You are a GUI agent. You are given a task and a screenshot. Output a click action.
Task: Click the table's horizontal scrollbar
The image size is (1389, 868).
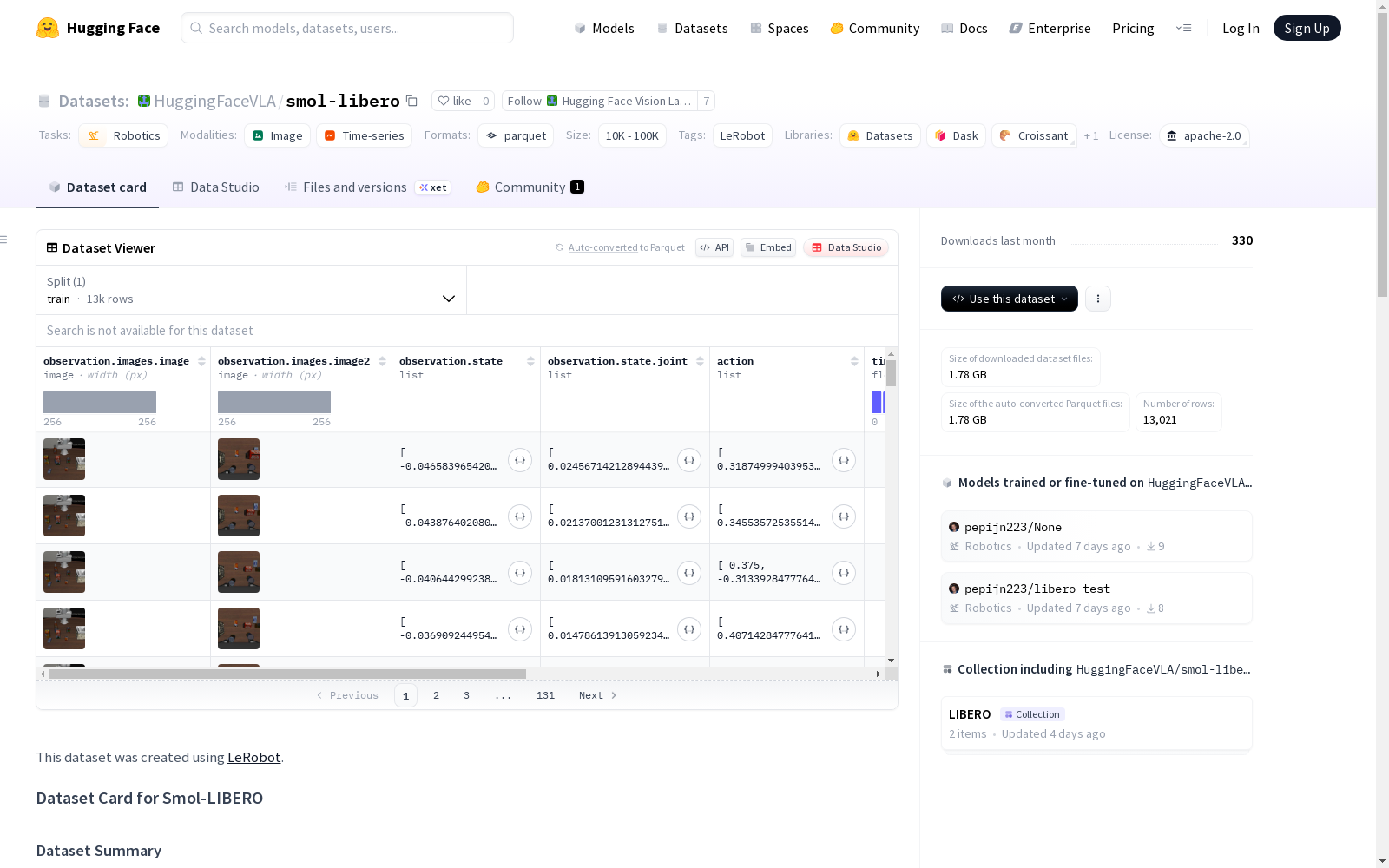(x=287, y=674)
